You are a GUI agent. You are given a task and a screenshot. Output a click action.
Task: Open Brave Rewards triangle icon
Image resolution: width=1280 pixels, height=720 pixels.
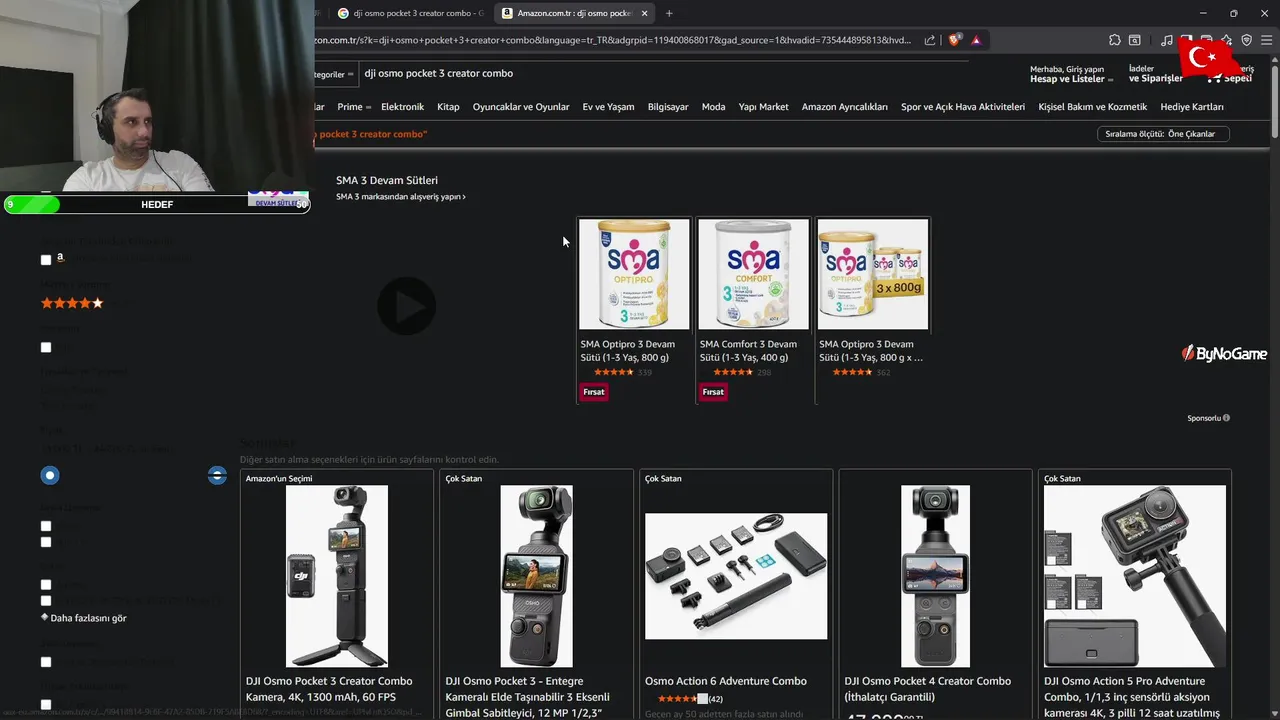click(976, 40)
